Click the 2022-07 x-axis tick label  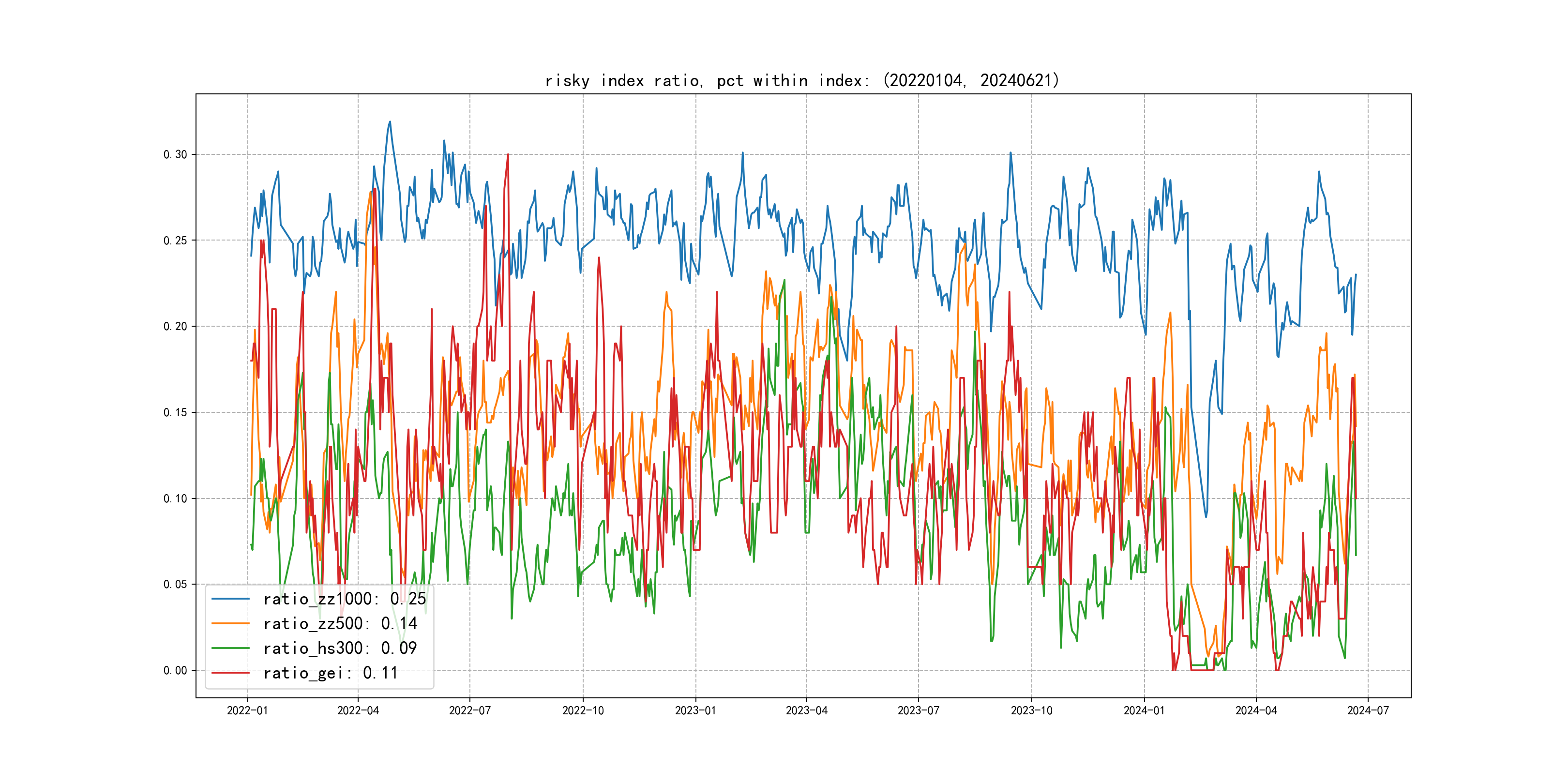pyautogui.click(x=469, y=710)
